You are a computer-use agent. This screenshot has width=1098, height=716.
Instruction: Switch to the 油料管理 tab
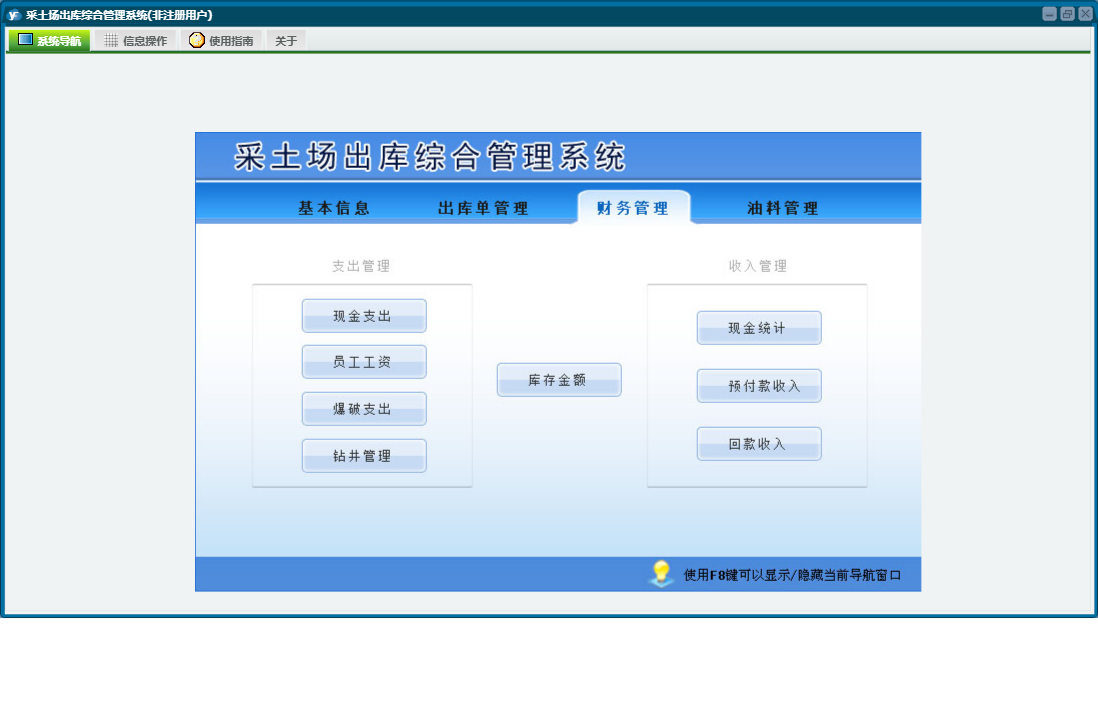(x=783, y=208)
